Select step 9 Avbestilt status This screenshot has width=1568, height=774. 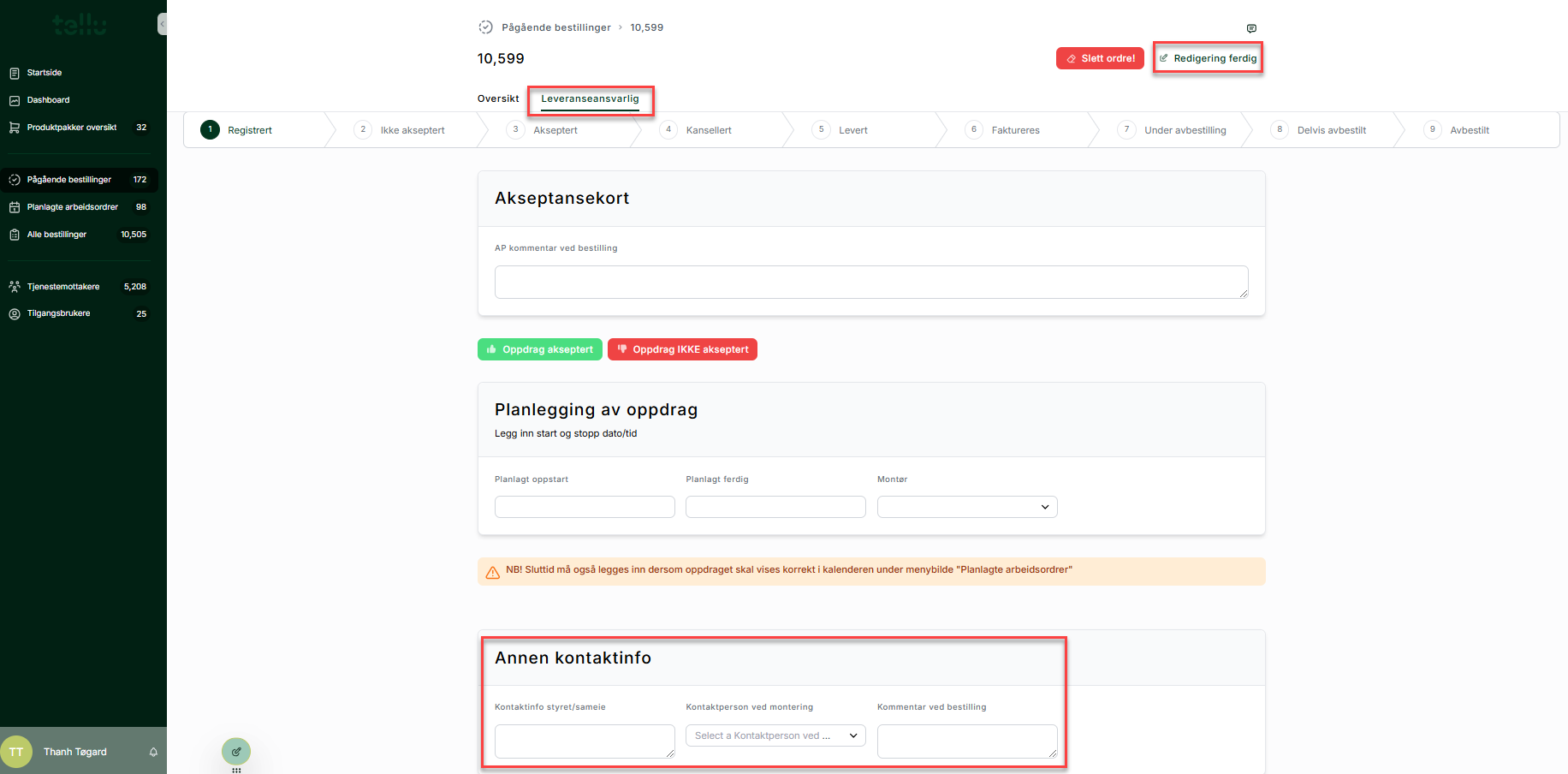point(1469,130)
